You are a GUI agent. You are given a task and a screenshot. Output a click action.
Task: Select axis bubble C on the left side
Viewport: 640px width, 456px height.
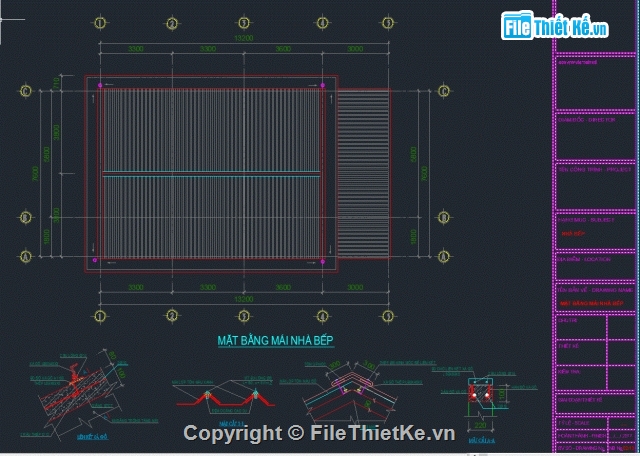pyautogui.click(x=26, y=91)
